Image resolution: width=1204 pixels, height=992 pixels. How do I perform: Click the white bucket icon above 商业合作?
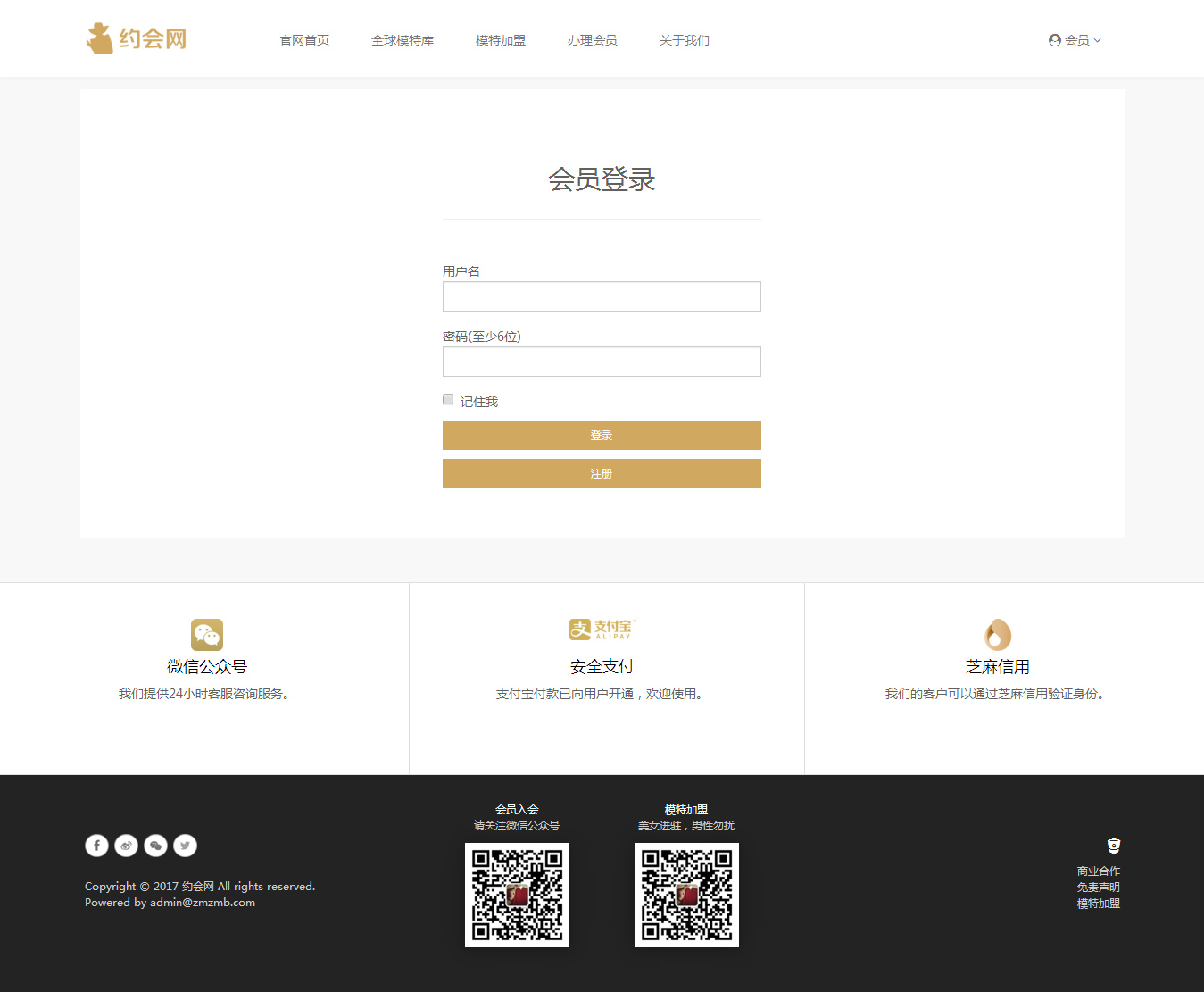click(x=1113, y=846)
